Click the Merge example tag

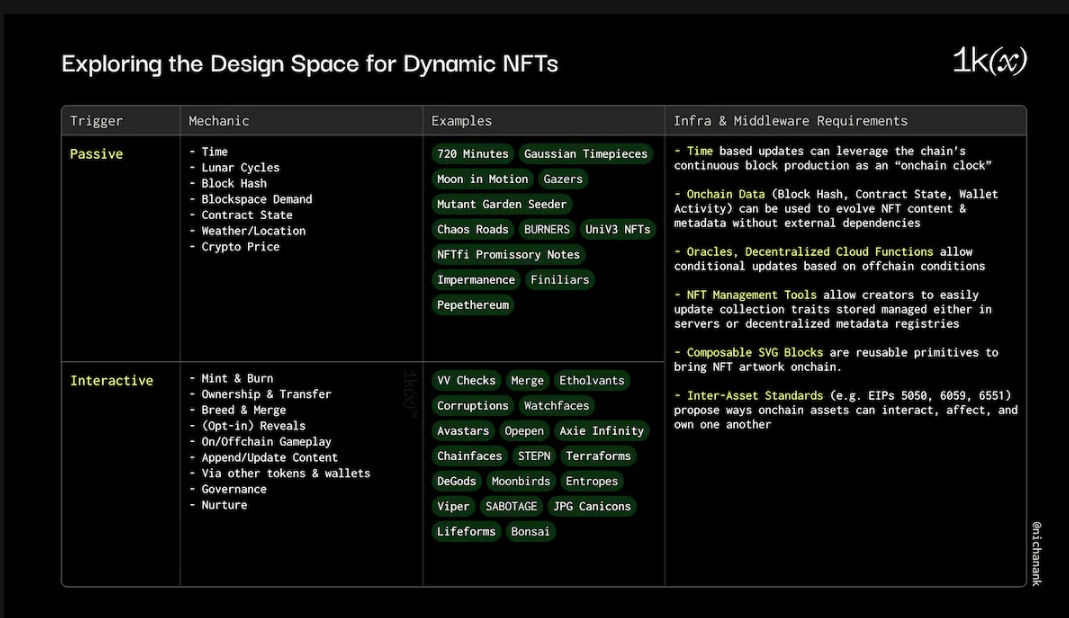(527, 381)
